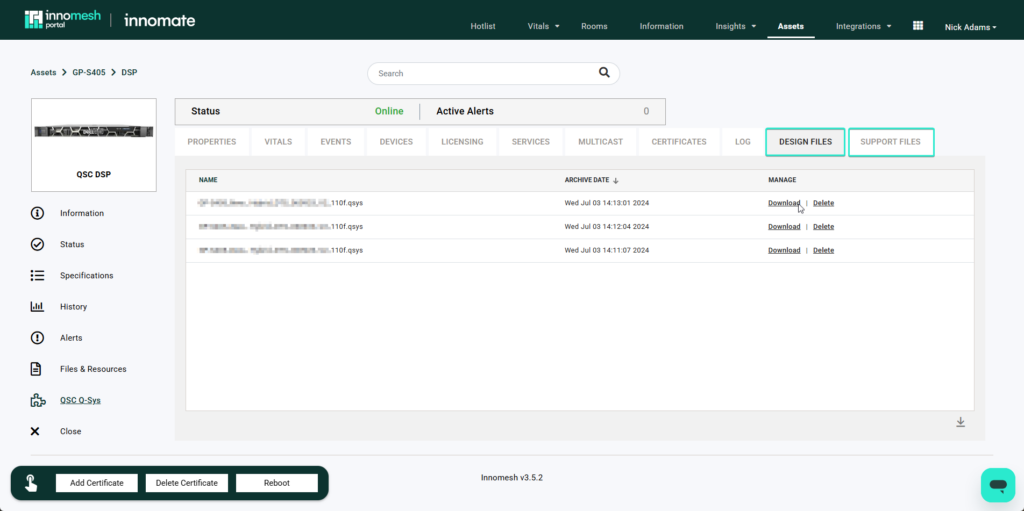
Task: Click the History chart icon
Action: click(37, 306)
